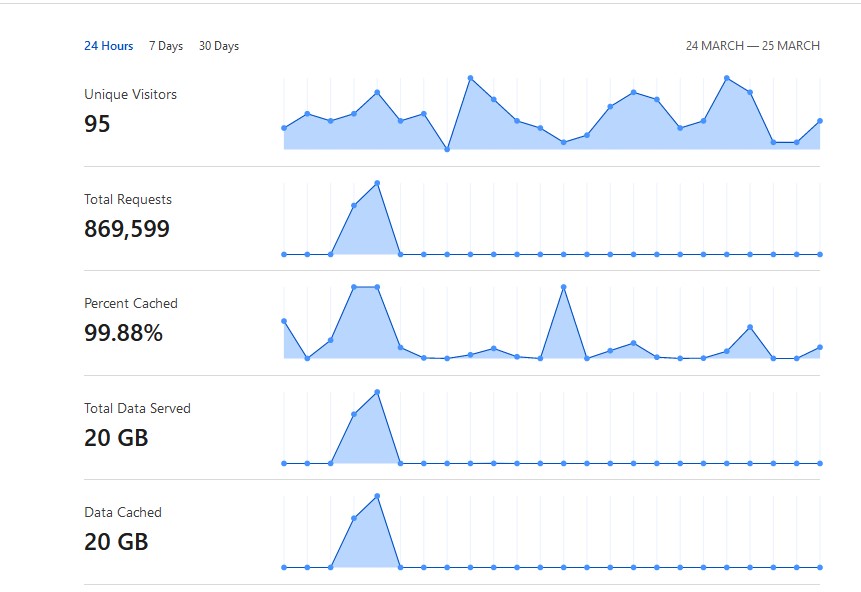Open the Total Requests metric label
861x592 pixels.
pyautogui.click(x=128, y=200)
